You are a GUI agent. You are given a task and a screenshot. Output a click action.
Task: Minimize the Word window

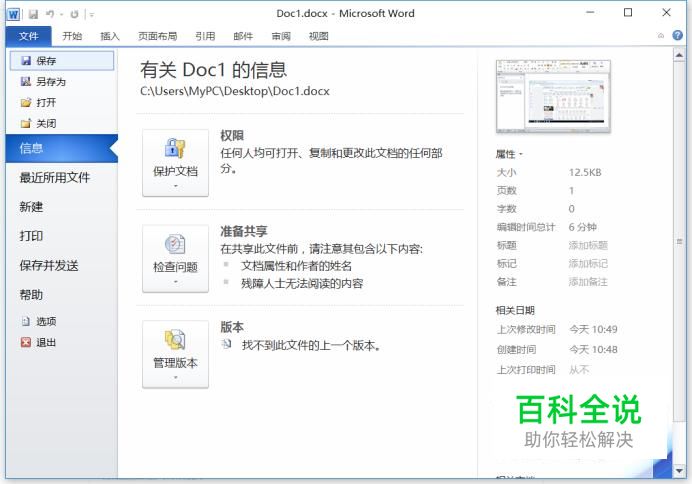coord(590,13)
